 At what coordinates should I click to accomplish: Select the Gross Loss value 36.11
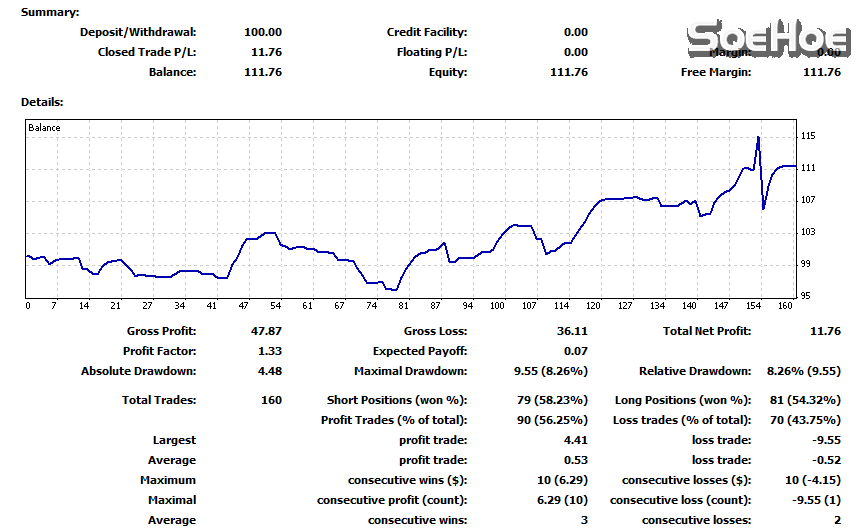(571, 331)
